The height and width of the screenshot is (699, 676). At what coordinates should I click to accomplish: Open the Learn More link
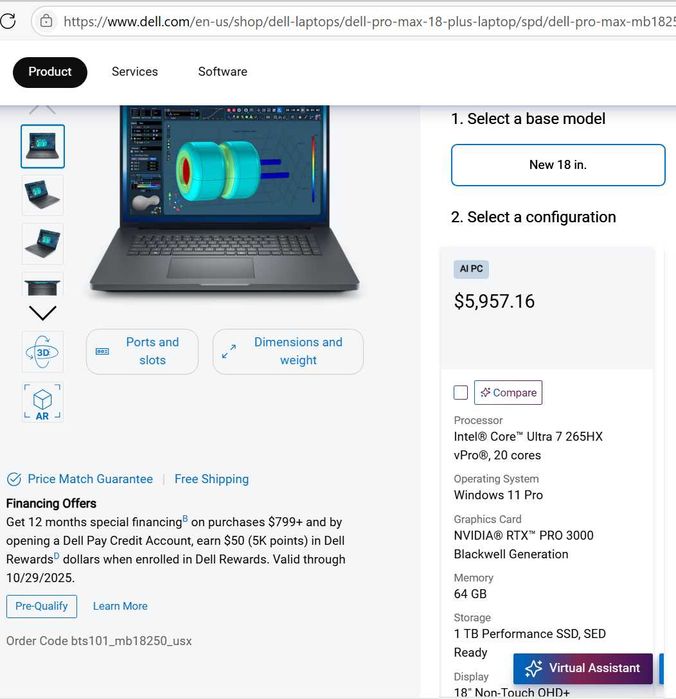click(x=120, y=606)
